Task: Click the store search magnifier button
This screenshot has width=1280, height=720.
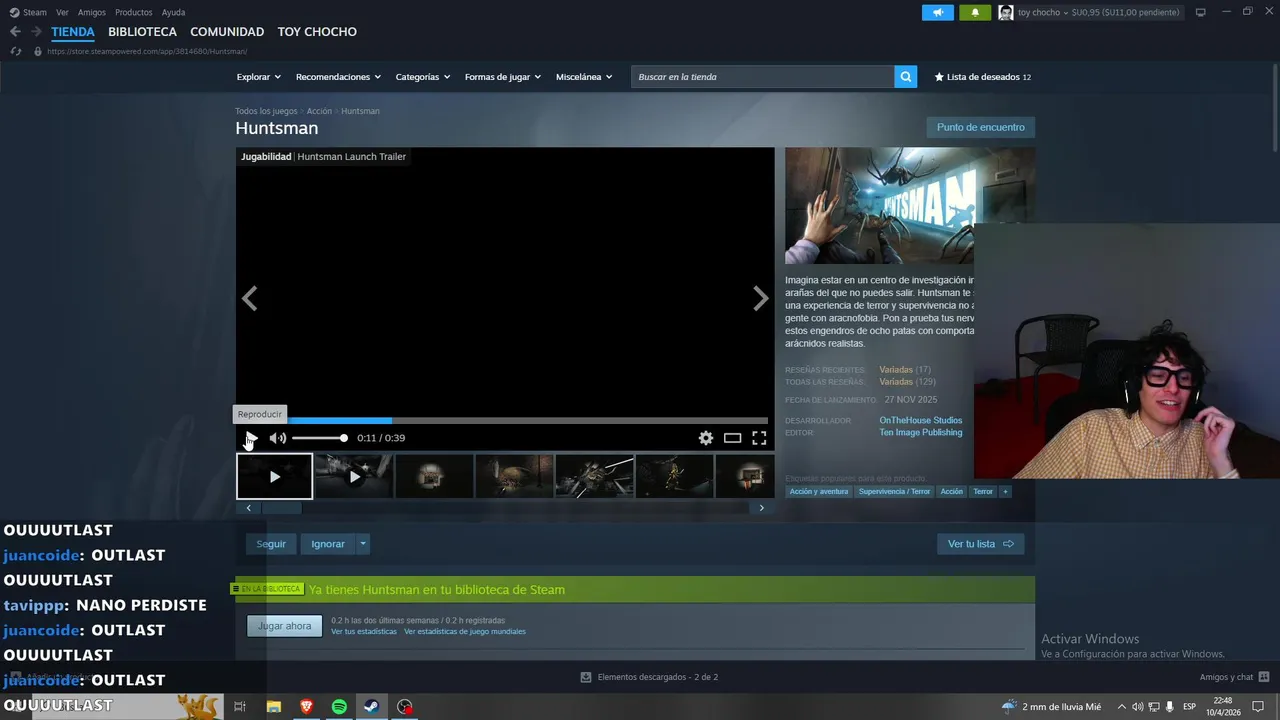Action: click(905, 77)
